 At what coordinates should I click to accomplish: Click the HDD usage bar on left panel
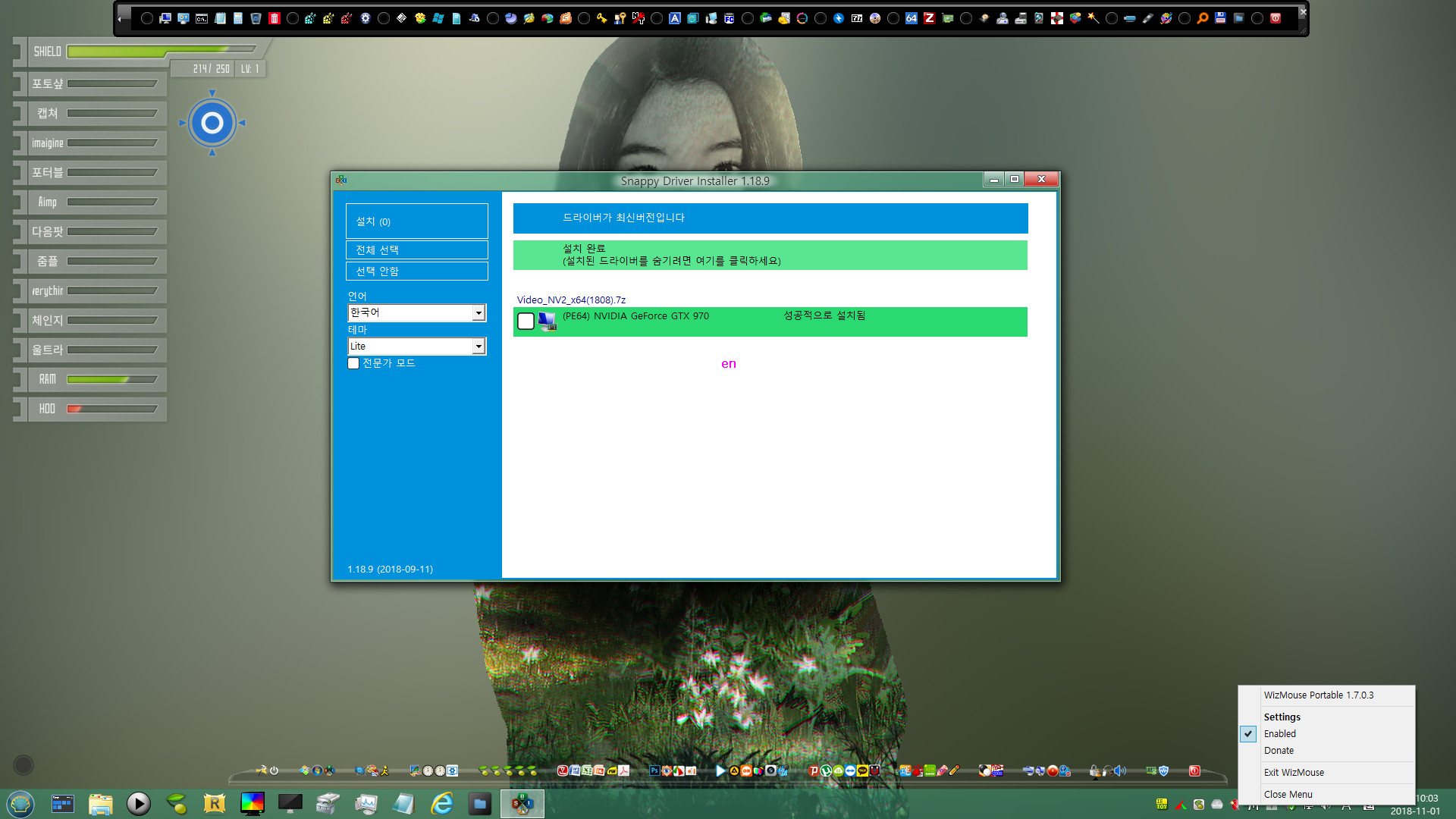click(x=112, y=409)
